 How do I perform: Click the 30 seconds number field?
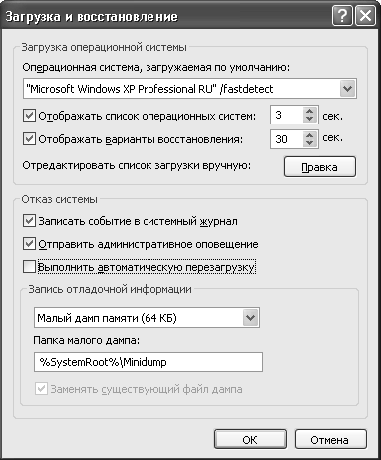[287, 139]
